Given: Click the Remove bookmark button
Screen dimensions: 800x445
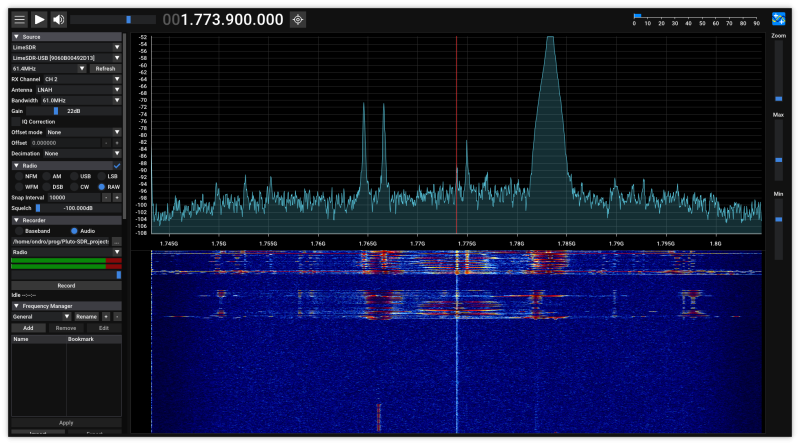Looking at the screenshot, I should [66, 328].
